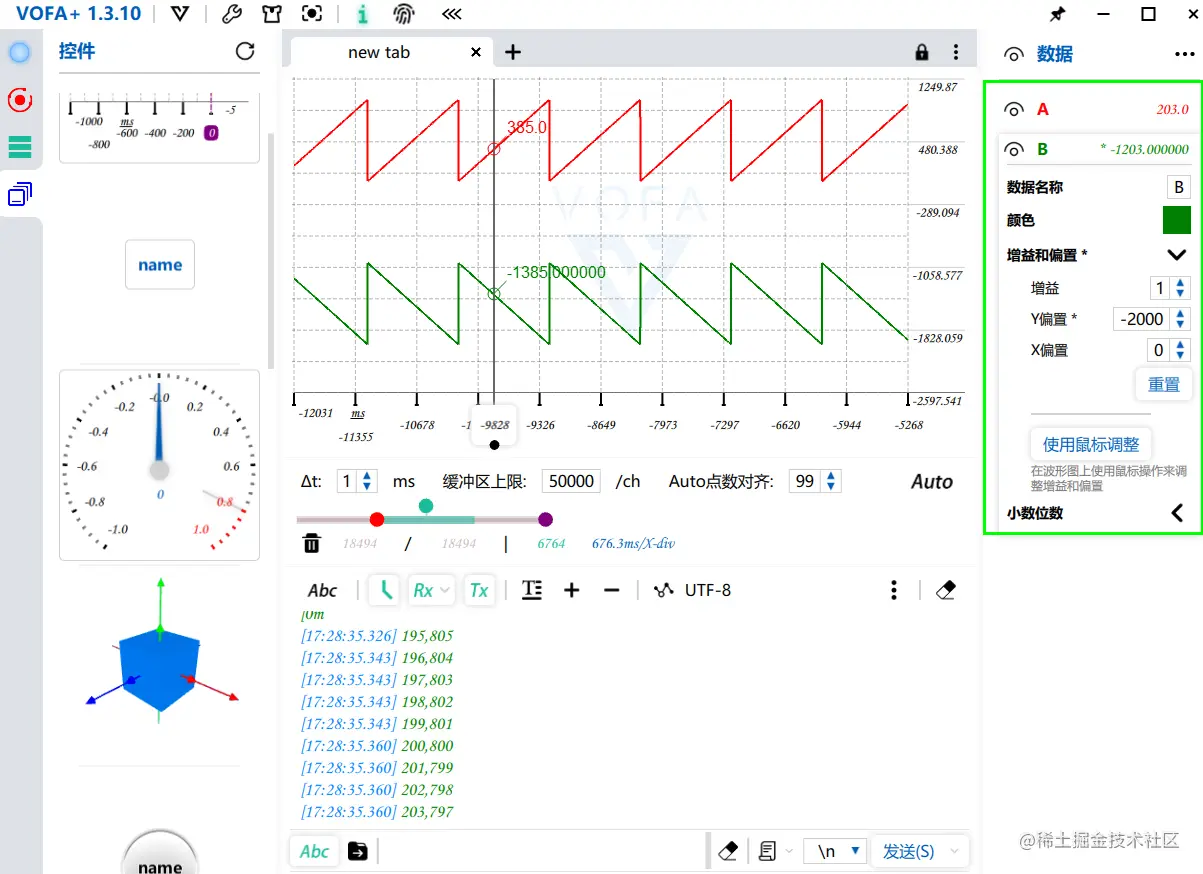
Task: Adjust the Auto点数对齐 stepper arrows
Action: click(831, 481)
